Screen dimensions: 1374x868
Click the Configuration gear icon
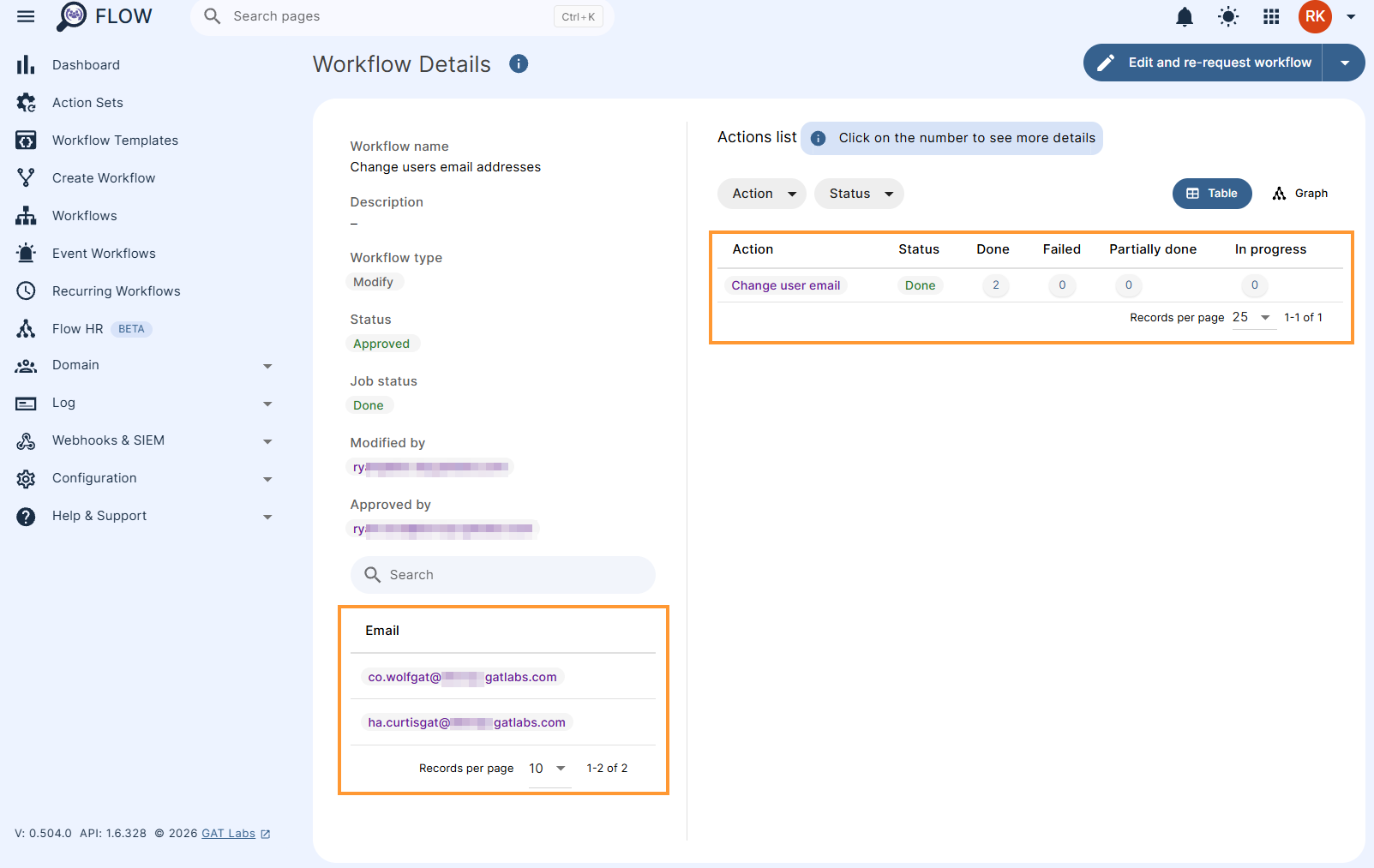point(26,479)
